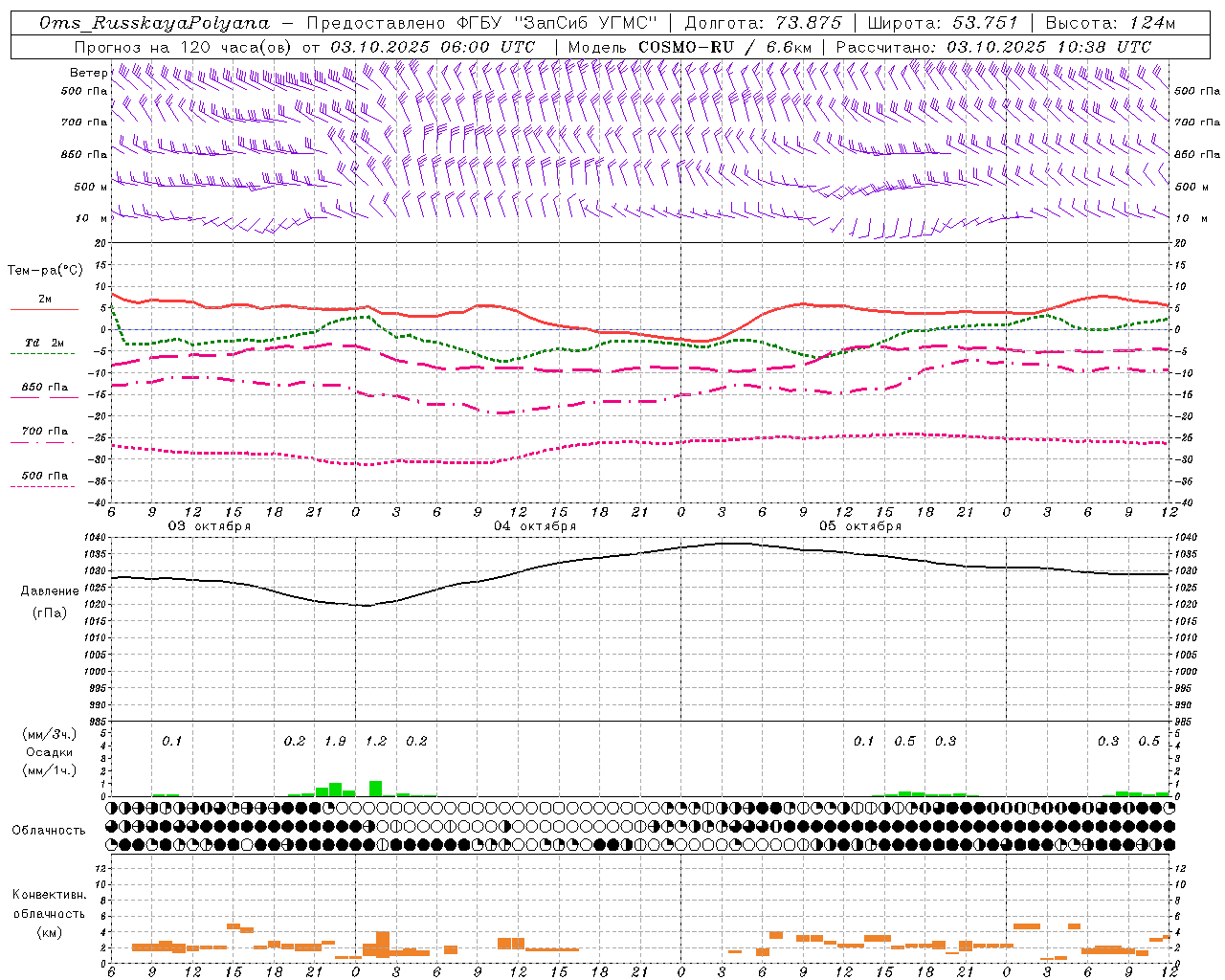Select the 03 октября date label

pyautogui.click(x=210, y=526)
